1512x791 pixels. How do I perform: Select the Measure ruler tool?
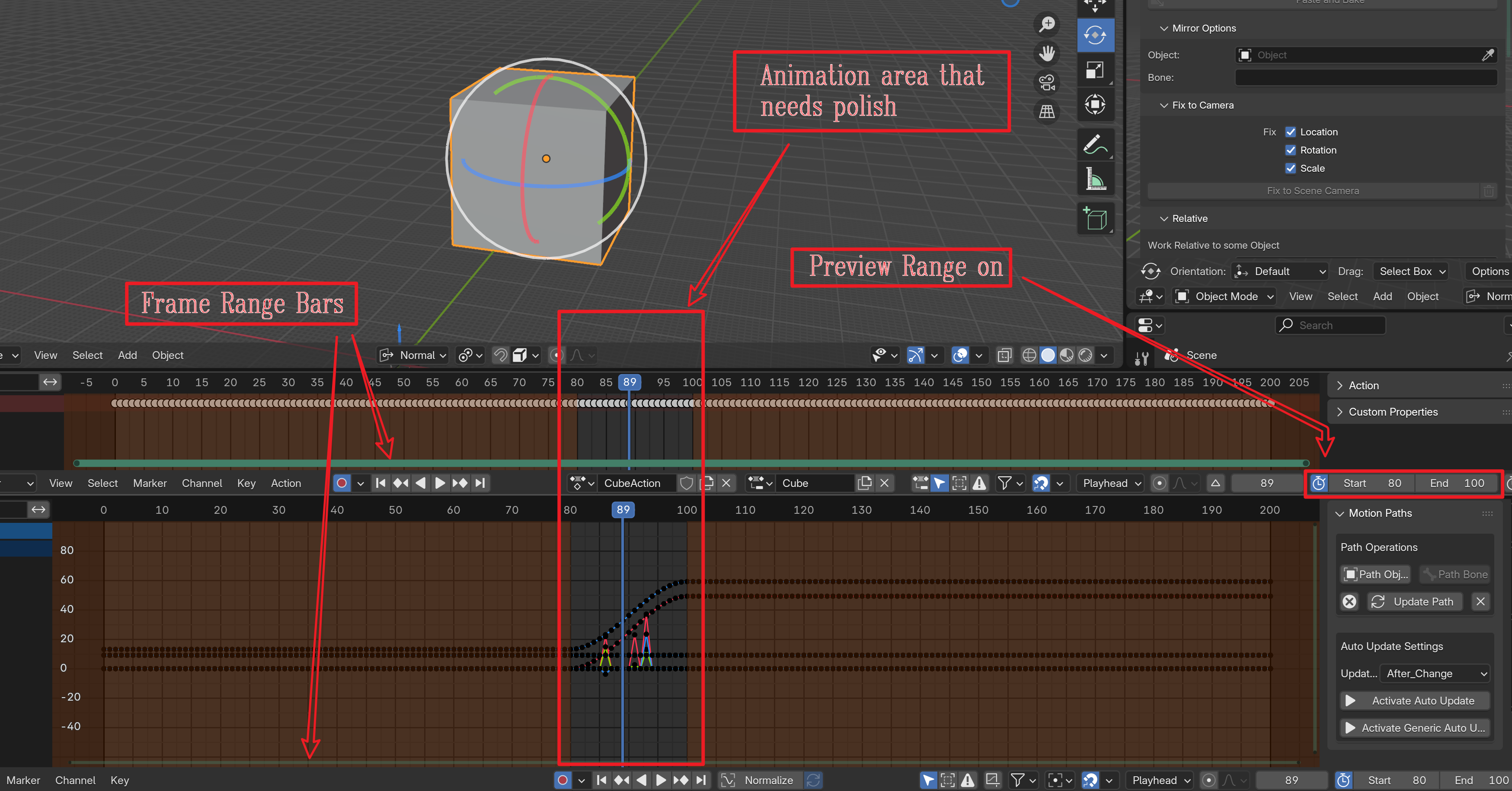coord(1095,179)
